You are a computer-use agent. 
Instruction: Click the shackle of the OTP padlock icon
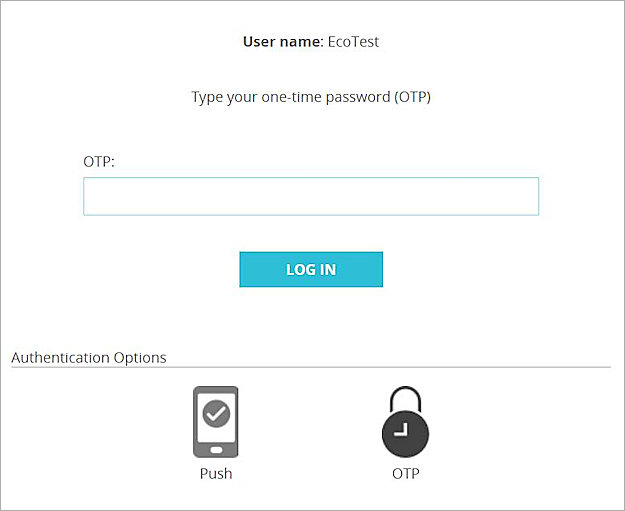405,399
